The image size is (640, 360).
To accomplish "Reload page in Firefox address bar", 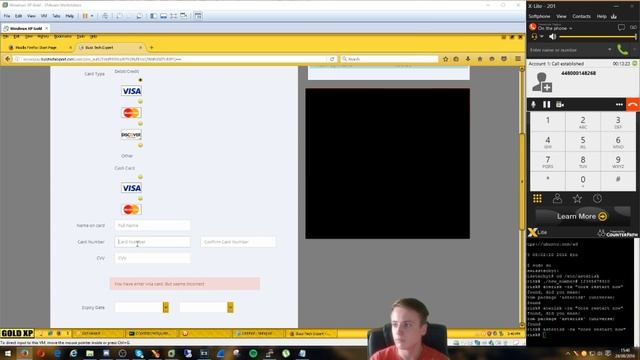I will click(332, 59).
